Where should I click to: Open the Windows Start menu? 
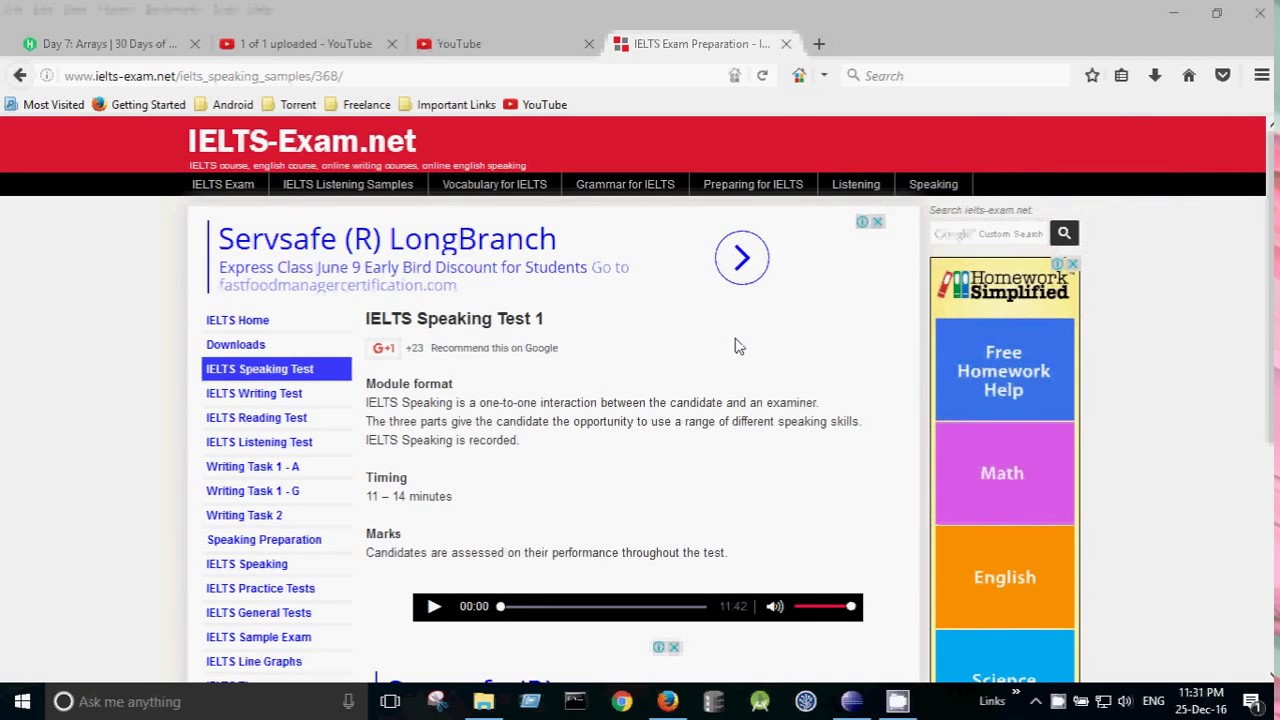[x=22, y=701]
